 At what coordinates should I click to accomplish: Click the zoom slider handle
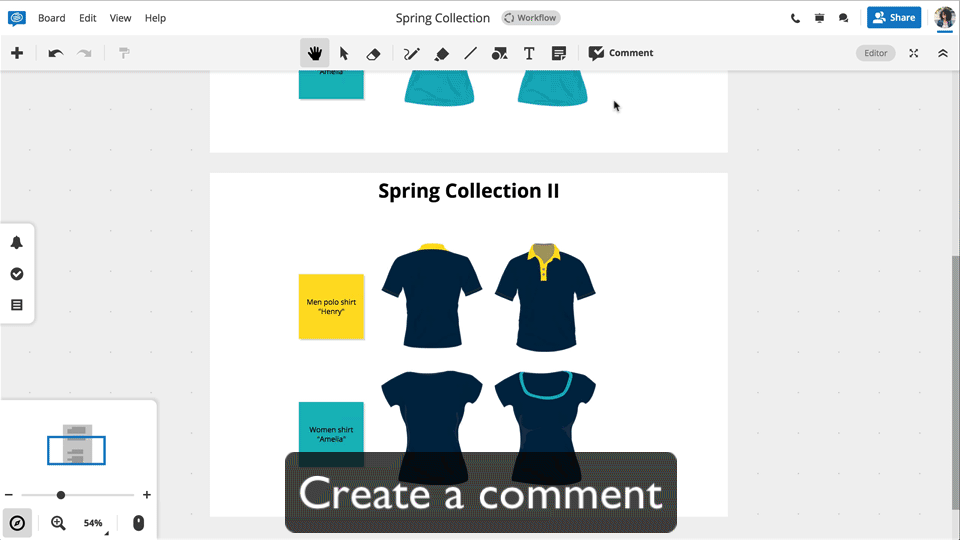pyautogui.click(x=61, y=495)
